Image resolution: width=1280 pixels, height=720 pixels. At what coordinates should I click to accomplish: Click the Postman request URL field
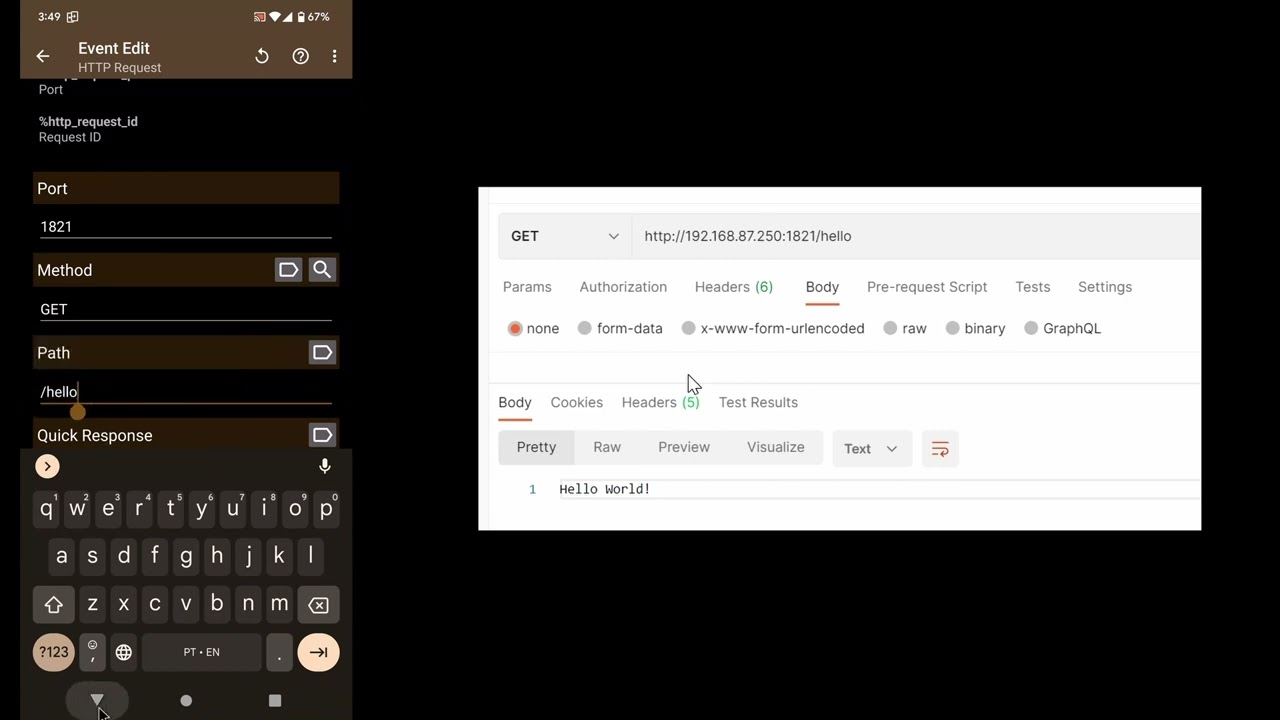[x=915, y=236]
